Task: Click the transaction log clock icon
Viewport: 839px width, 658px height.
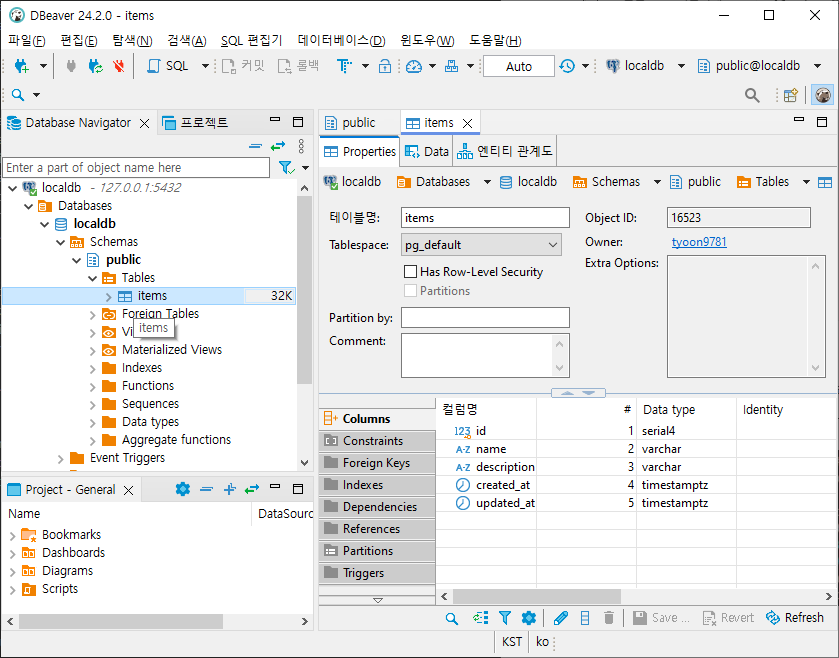Action: (x=567, y=66)
